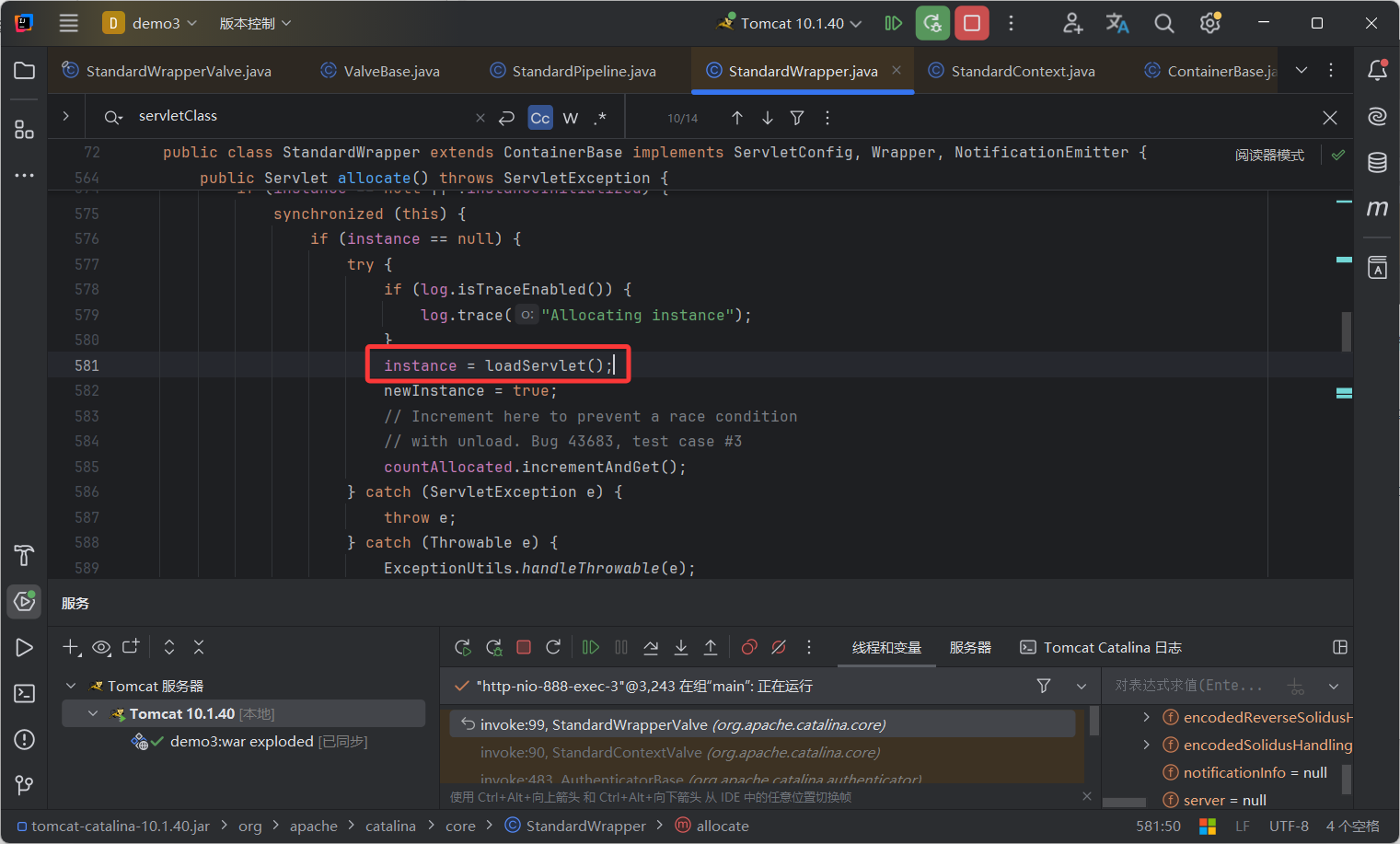
Task: Open the Maven tool window
Action: [1377, 209]
